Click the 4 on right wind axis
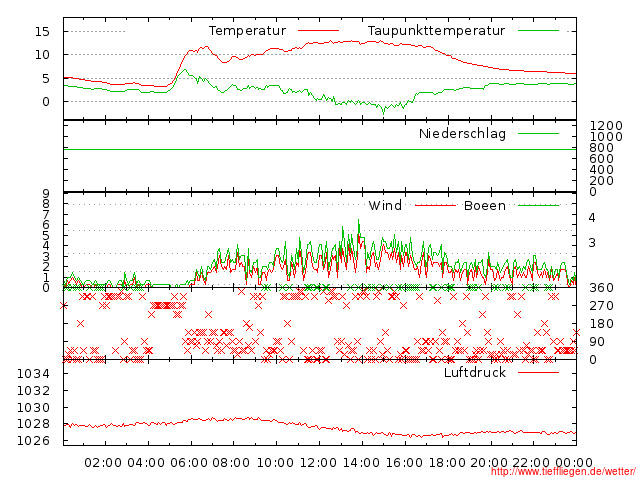This screenshot has height=480, width=640. tap(592, 218)
